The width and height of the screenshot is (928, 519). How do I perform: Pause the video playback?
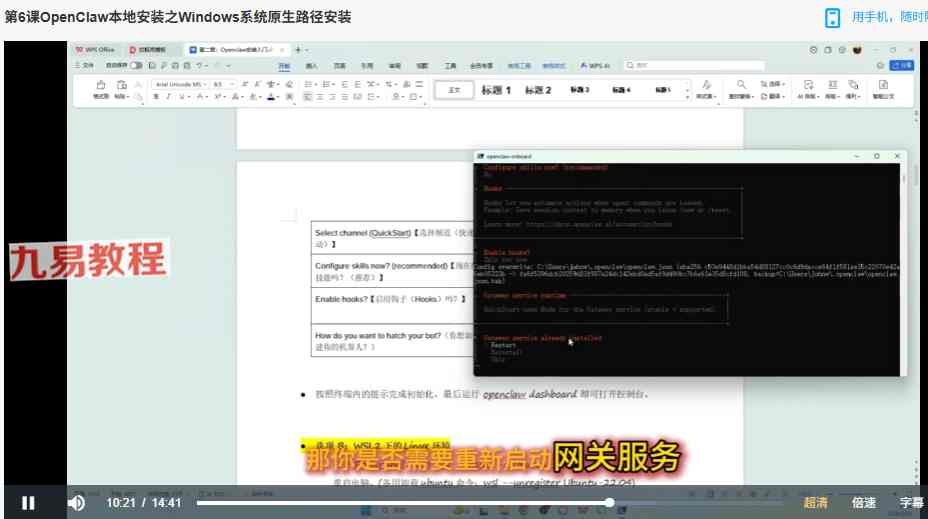pos(28,502)
